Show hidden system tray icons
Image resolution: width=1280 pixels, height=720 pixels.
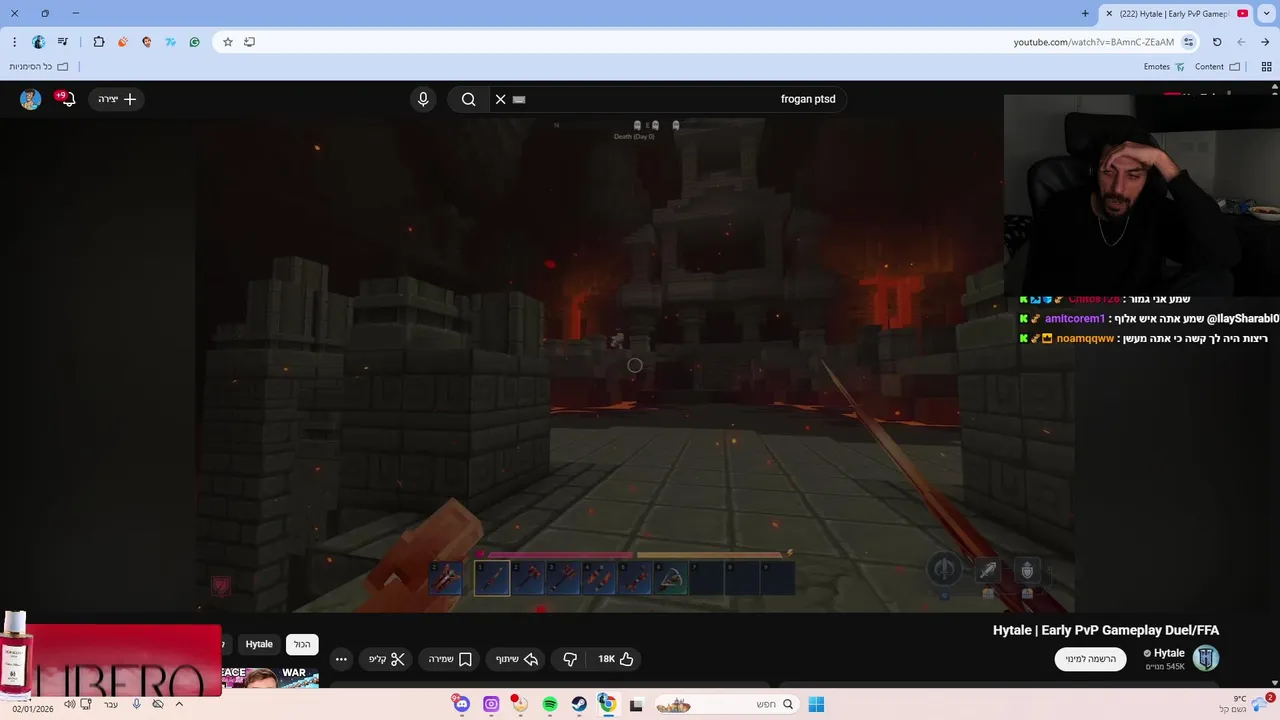(x=180, y=704)
